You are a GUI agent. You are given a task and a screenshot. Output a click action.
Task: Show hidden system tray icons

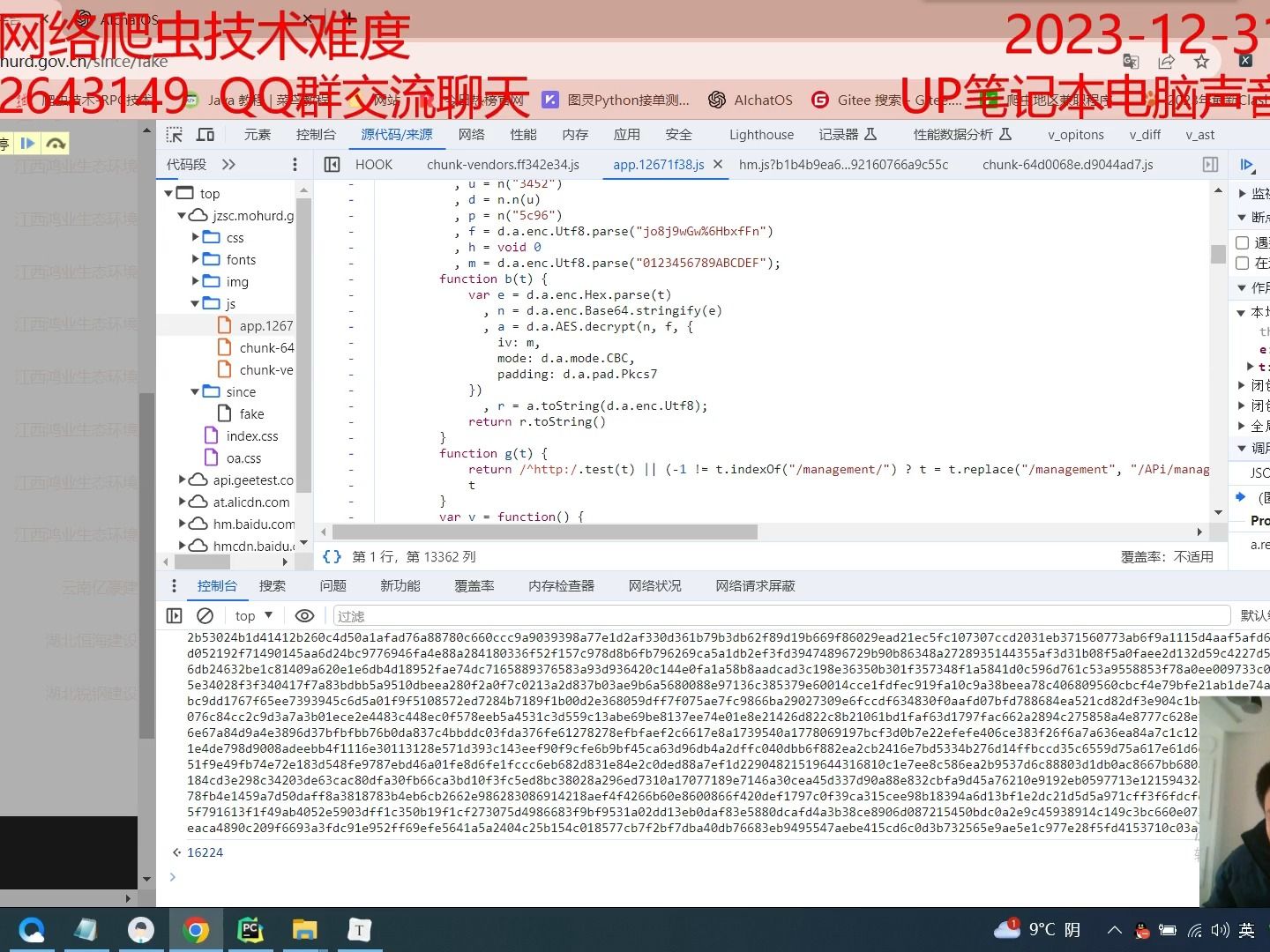[1115, 930]
